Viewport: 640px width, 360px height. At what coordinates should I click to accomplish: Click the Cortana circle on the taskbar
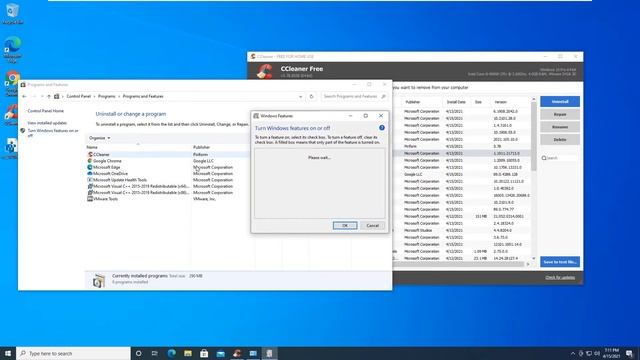(138, 353)
